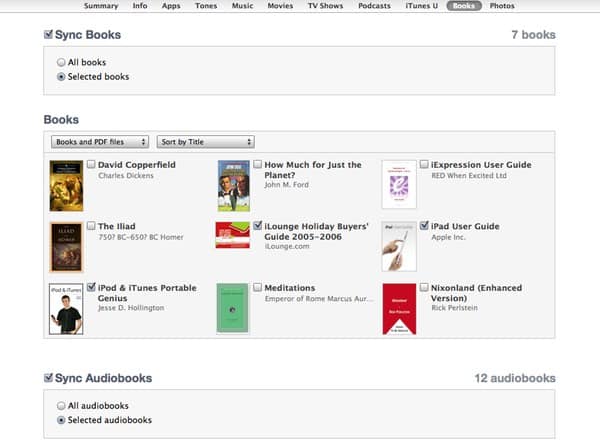Open the Sort by Title dropdown
Viewport: 600px width, 447px height.
[x=205, y=142]
